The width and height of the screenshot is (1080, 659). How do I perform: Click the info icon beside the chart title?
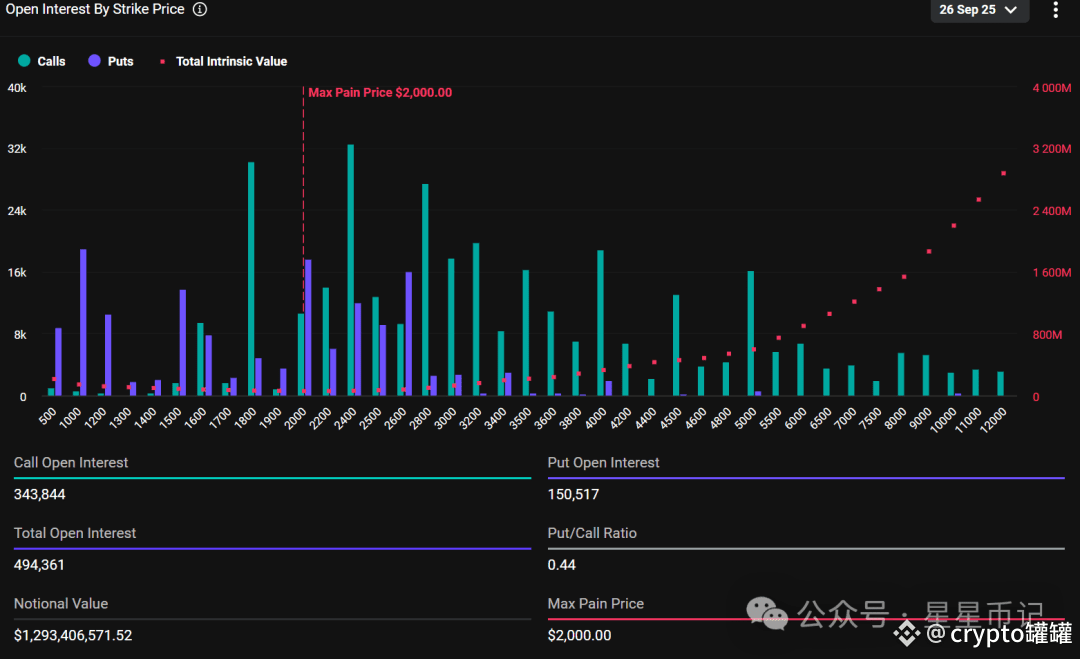click(200, 9)
